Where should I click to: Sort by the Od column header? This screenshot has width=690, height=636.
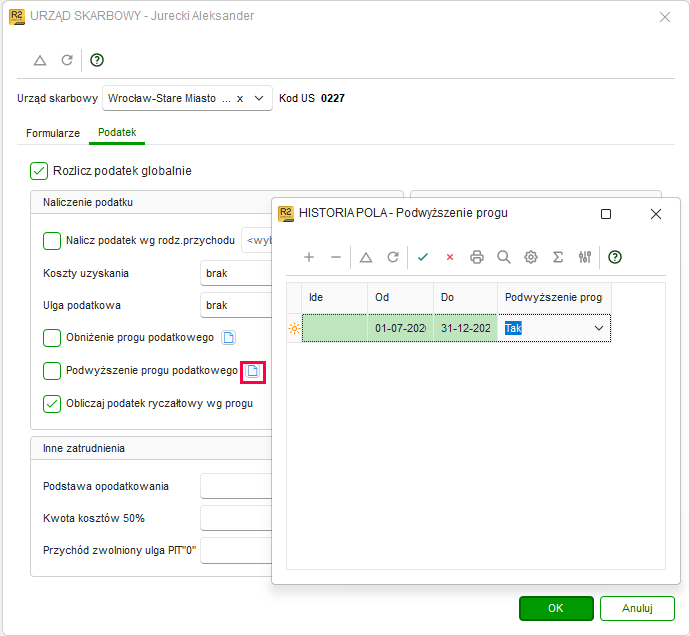(400, 298)
